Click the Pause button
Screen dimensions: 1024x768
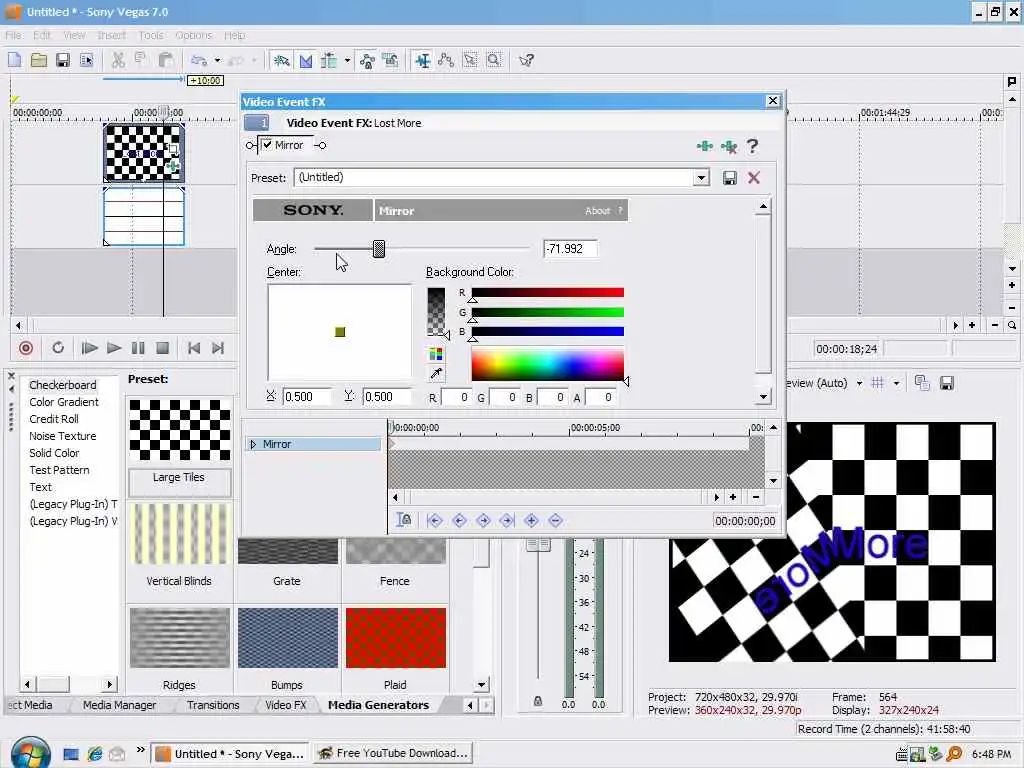[138, 348]
